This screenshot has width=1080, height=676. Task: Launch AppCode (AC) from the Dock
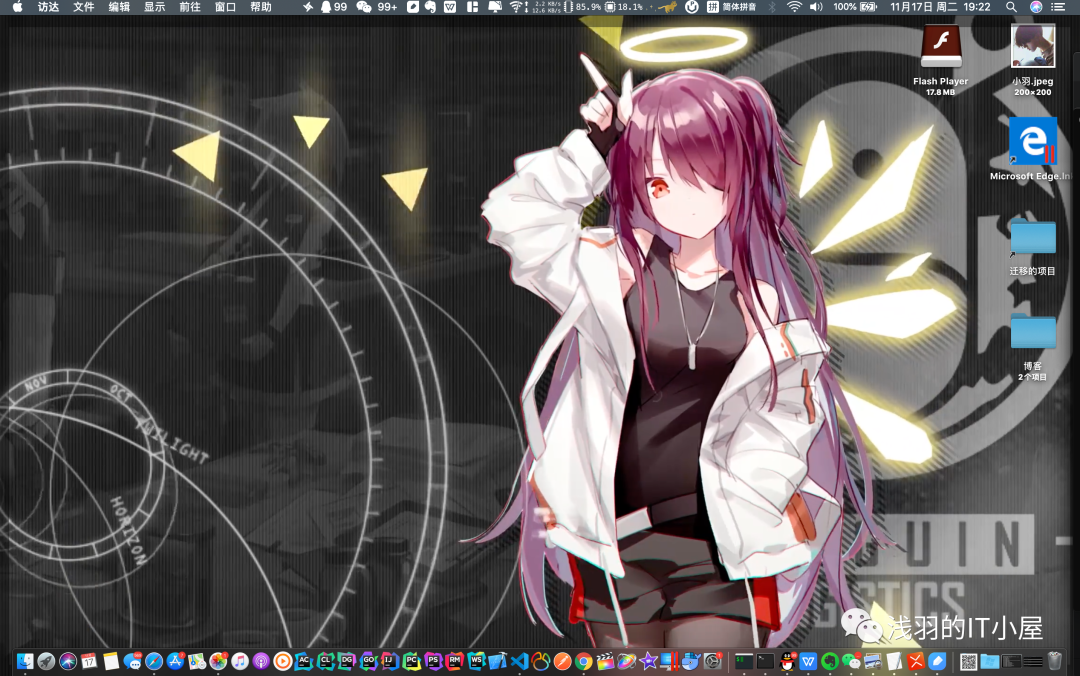point(304,662)
